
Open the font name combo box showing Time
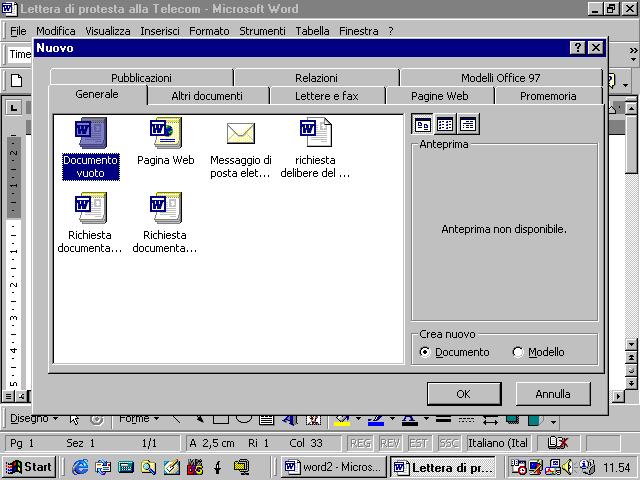pyautogui.click(x=20, y=54)
